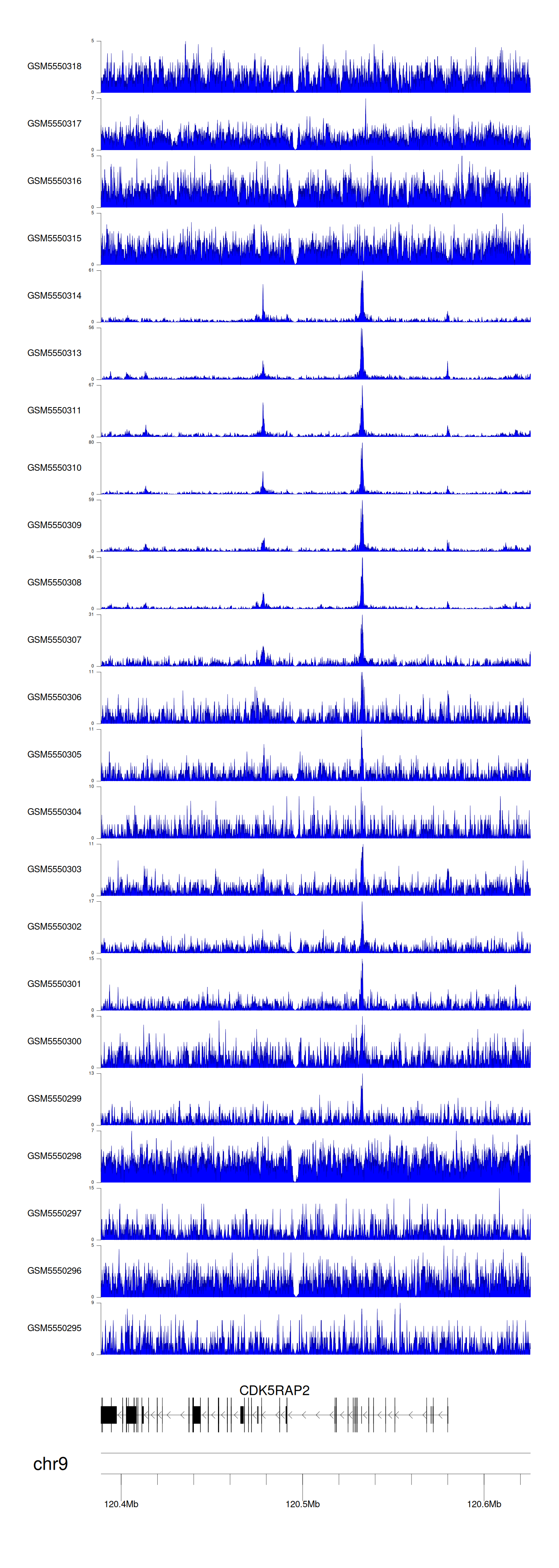Select the GSM5550310 track name

coord(54,467)
